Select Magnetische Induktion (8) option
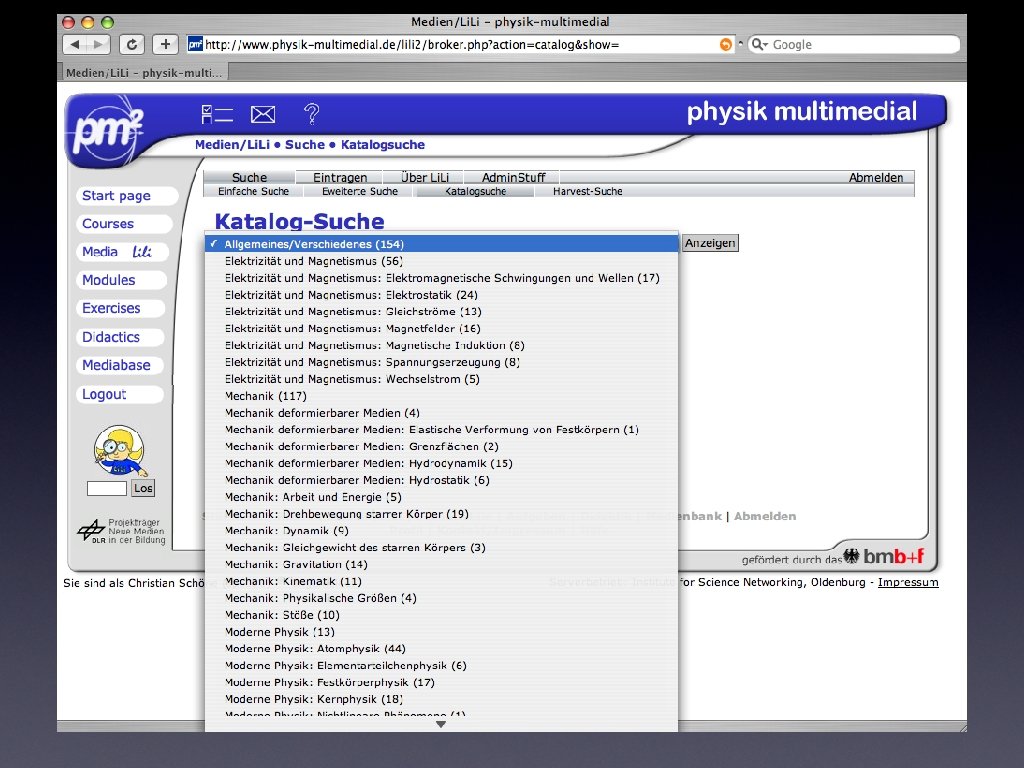Viewport: 1024px width, 768px height. tap(441, 345)
